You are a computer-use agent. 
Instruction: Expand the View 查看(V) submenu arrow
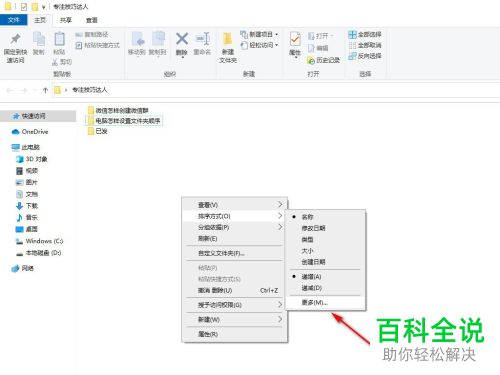[280, 204]
